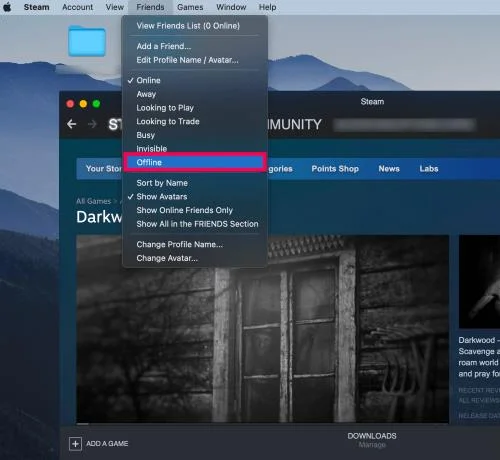The width and height of the screenshot is (500, 460).
Task: Open the Help menu
Action: pyautogui.click(x=267, y=7)
